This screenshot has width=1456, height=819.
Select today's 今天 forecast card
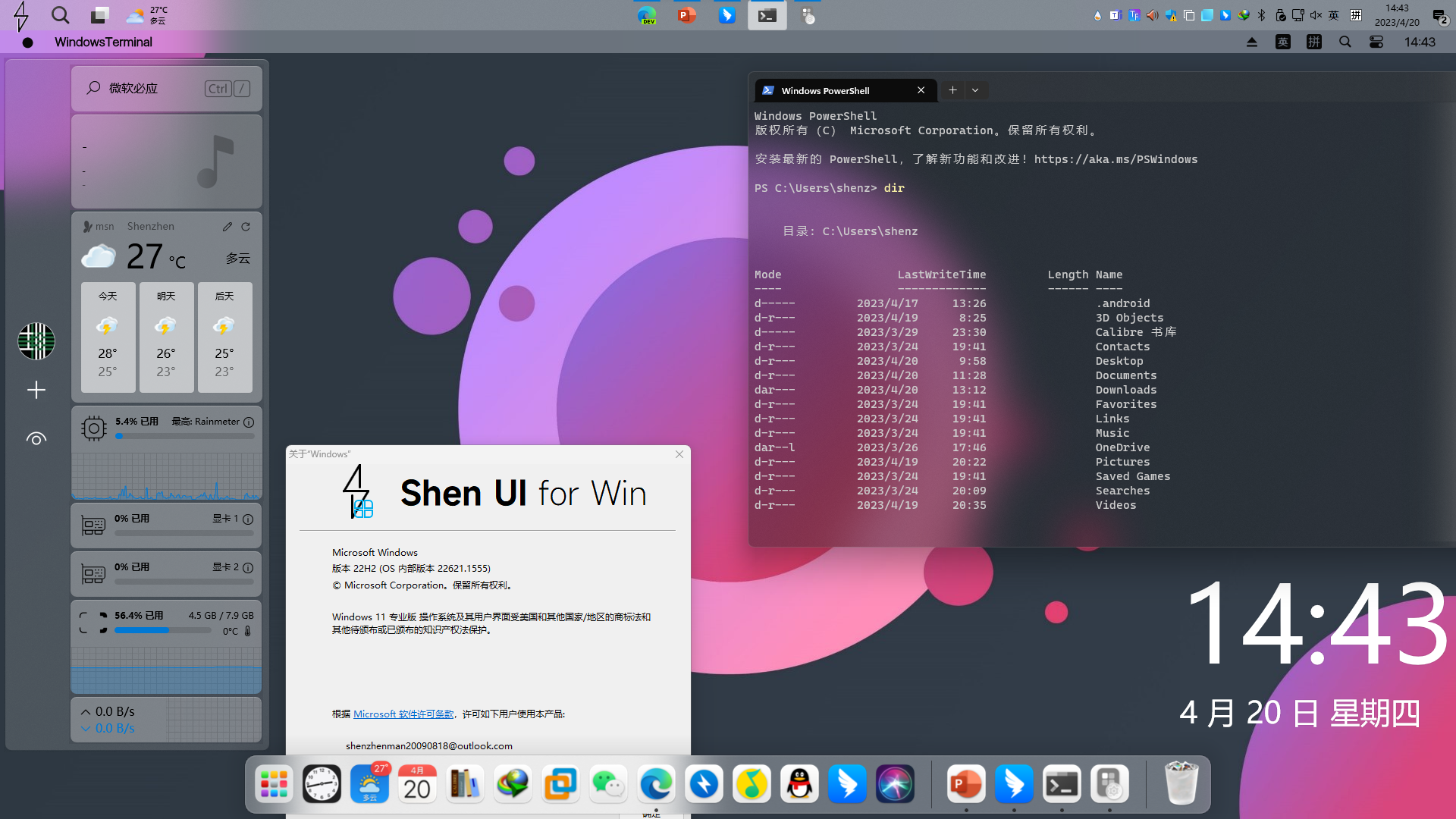108,337
